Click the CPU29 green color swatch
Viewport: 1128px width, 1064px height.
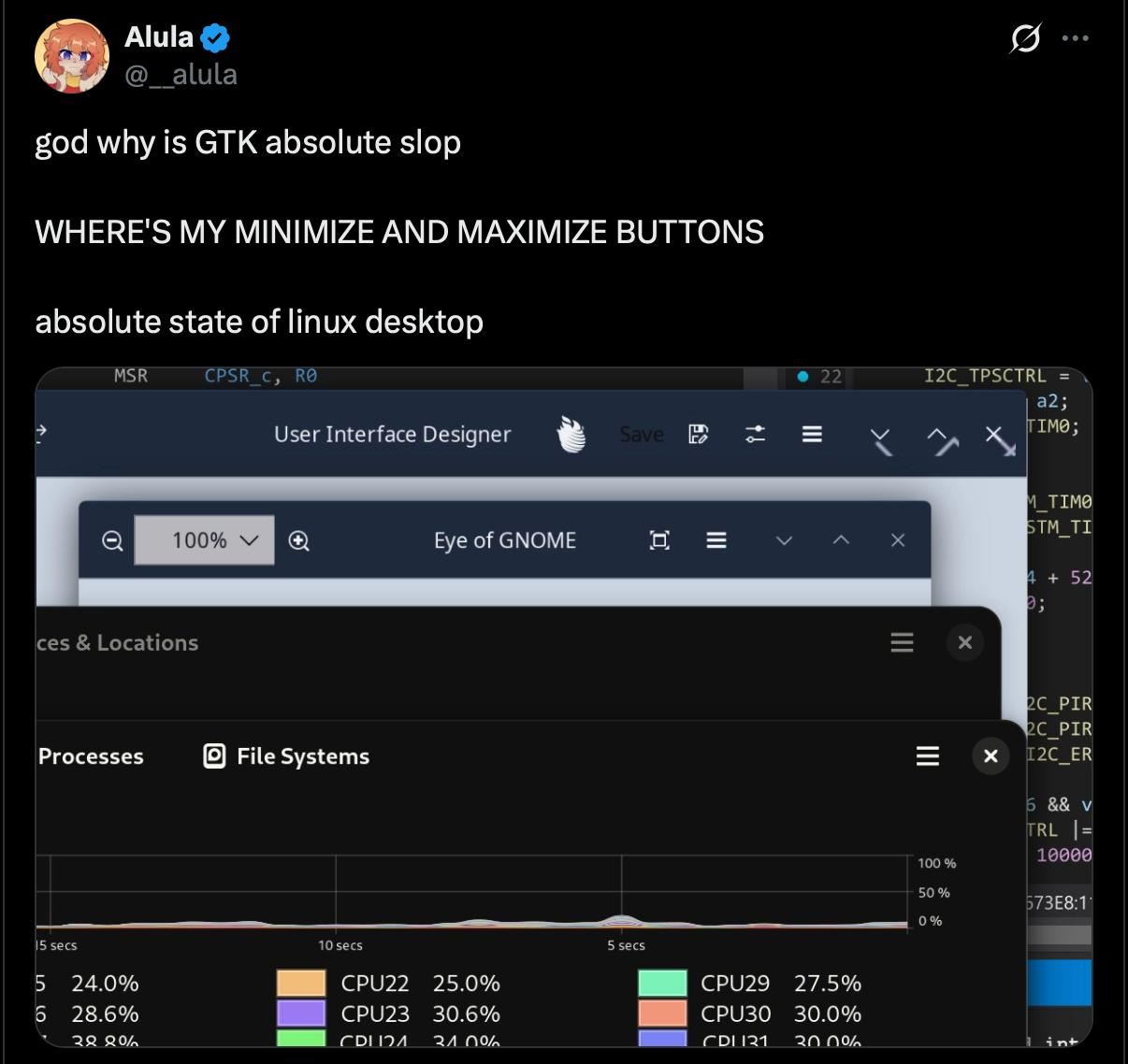pyautogui.click(x=662, y=984)
